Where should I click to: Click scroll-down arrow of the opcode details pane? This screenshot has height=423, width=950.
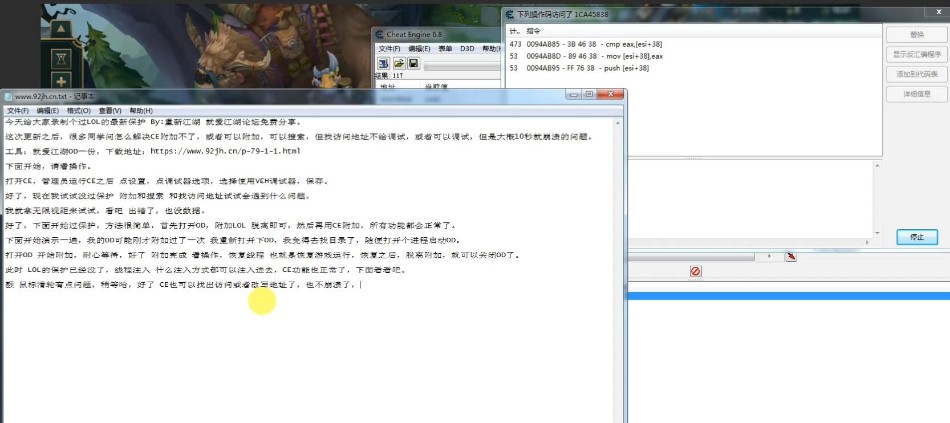(x=877, y=233)
